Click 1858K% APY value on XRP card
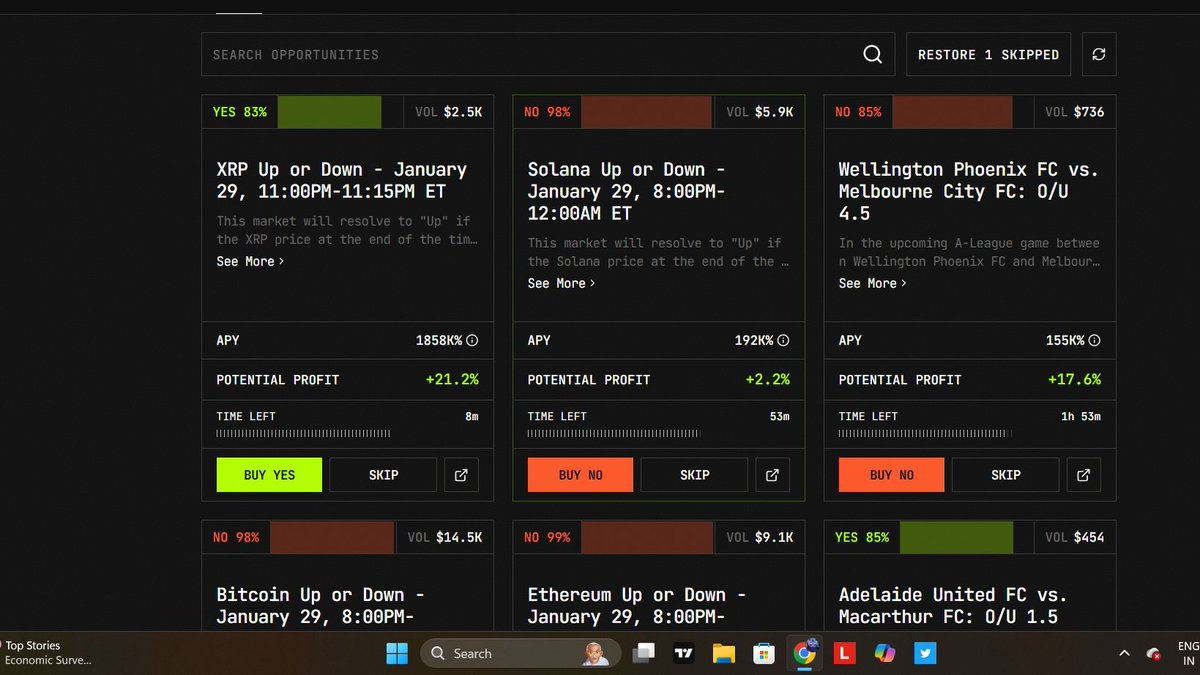This screenshot has height=675, width=1200. [x=439, y=340]
